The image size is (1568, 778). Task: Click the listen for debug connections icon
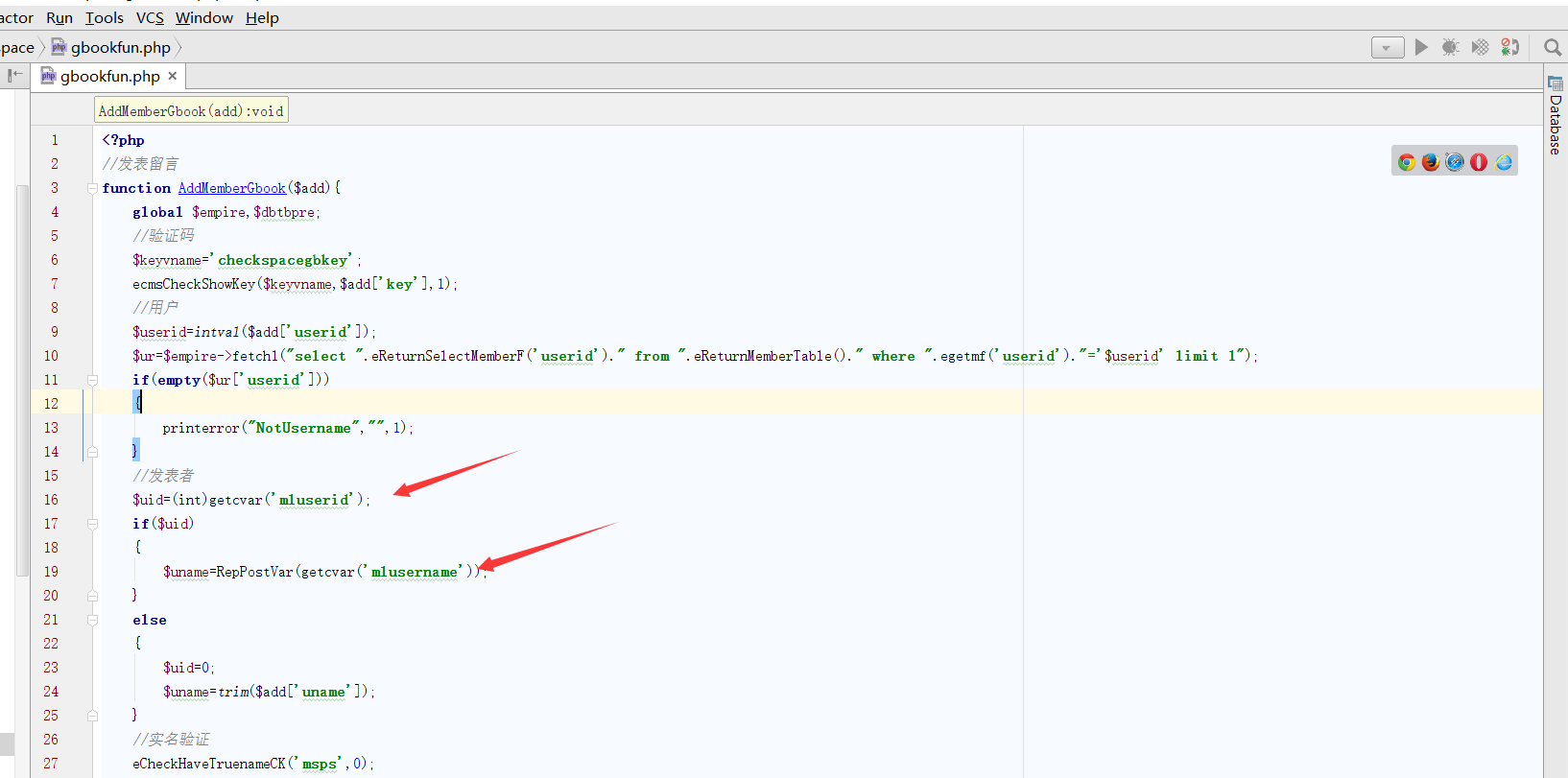(1510, 47)
